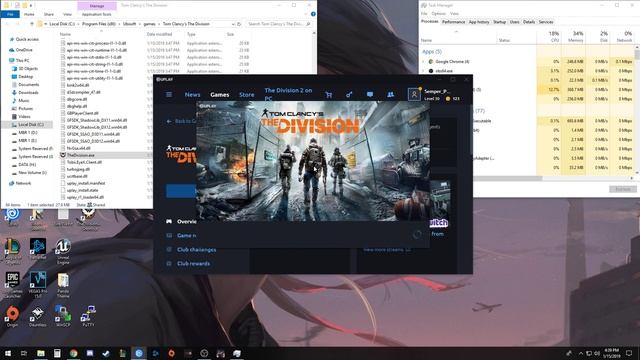Open the League of Legends shortcut
This screenshot has width=640, height=360.
pos(12,251)
